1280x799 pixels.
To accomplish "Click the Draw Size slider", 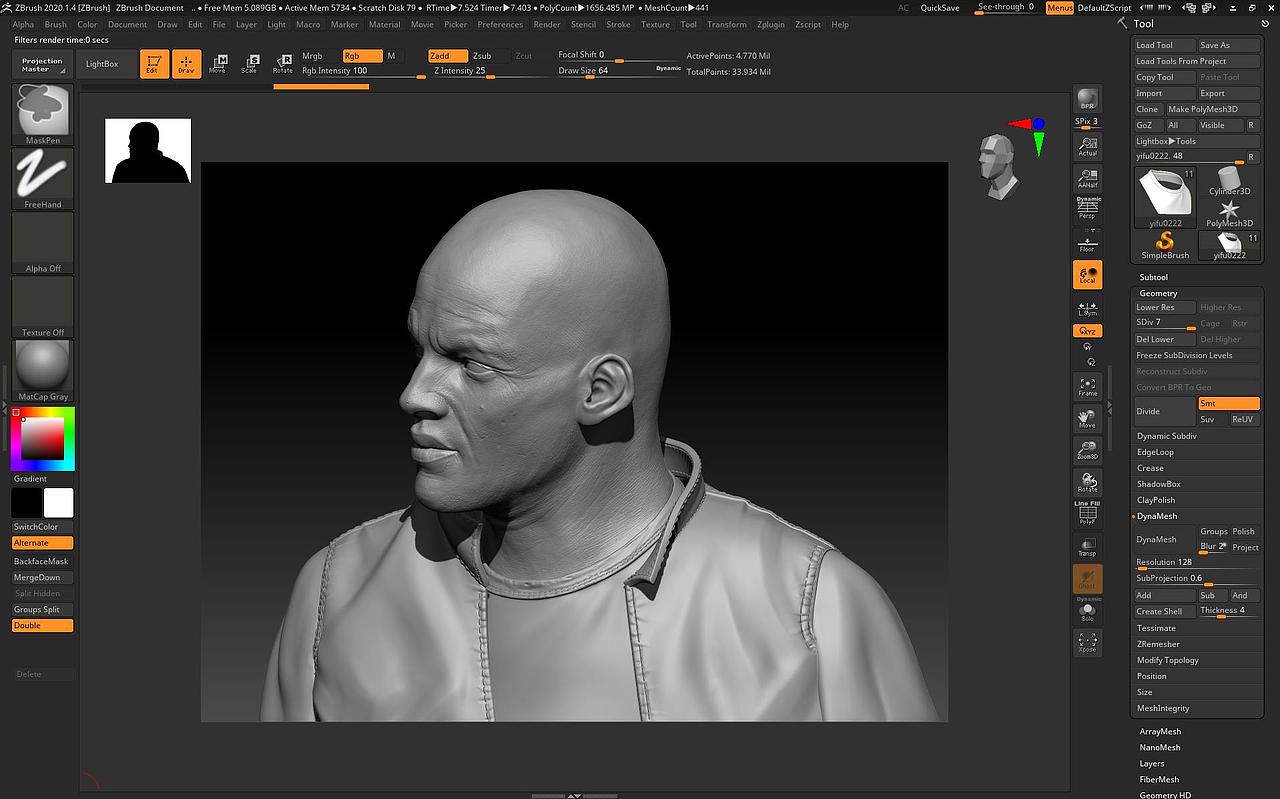I will tap(604, 71).
